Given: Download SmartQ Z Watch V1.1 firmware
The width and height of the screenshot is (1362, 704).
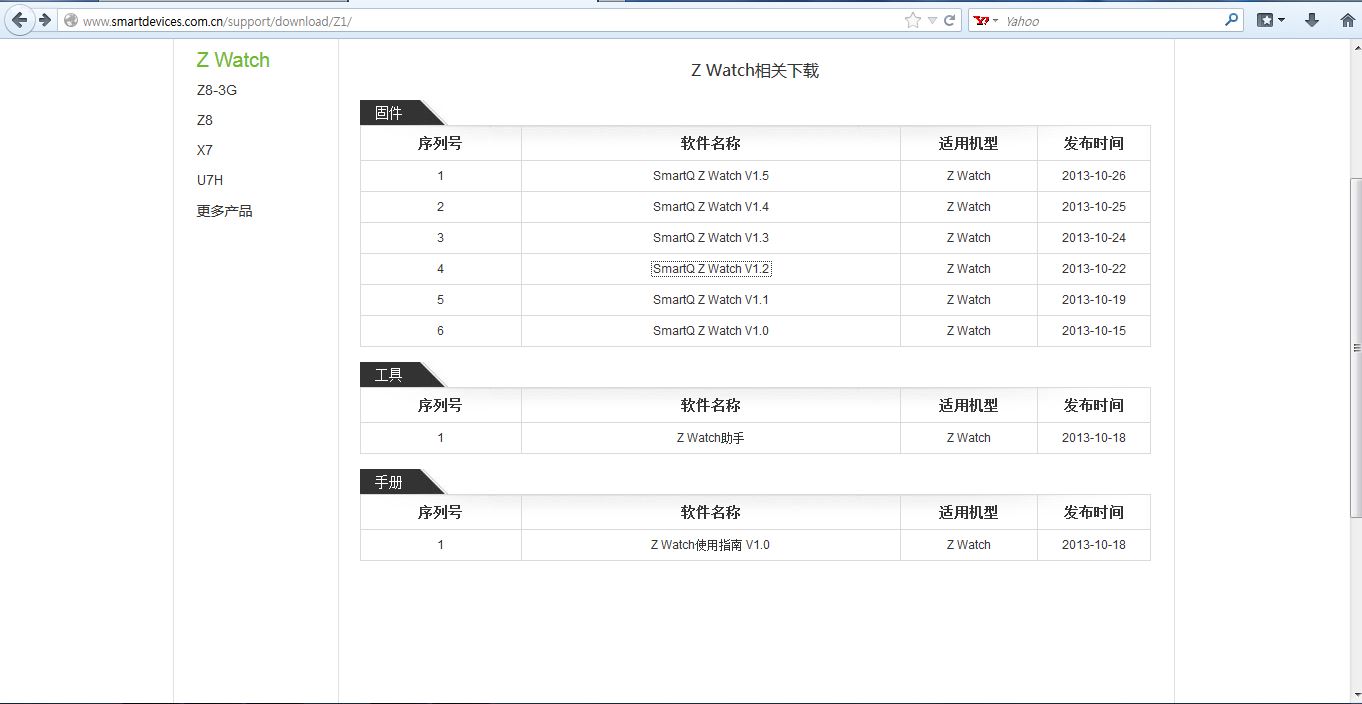Looking at the screenshot, I should [x=711, y=300].
